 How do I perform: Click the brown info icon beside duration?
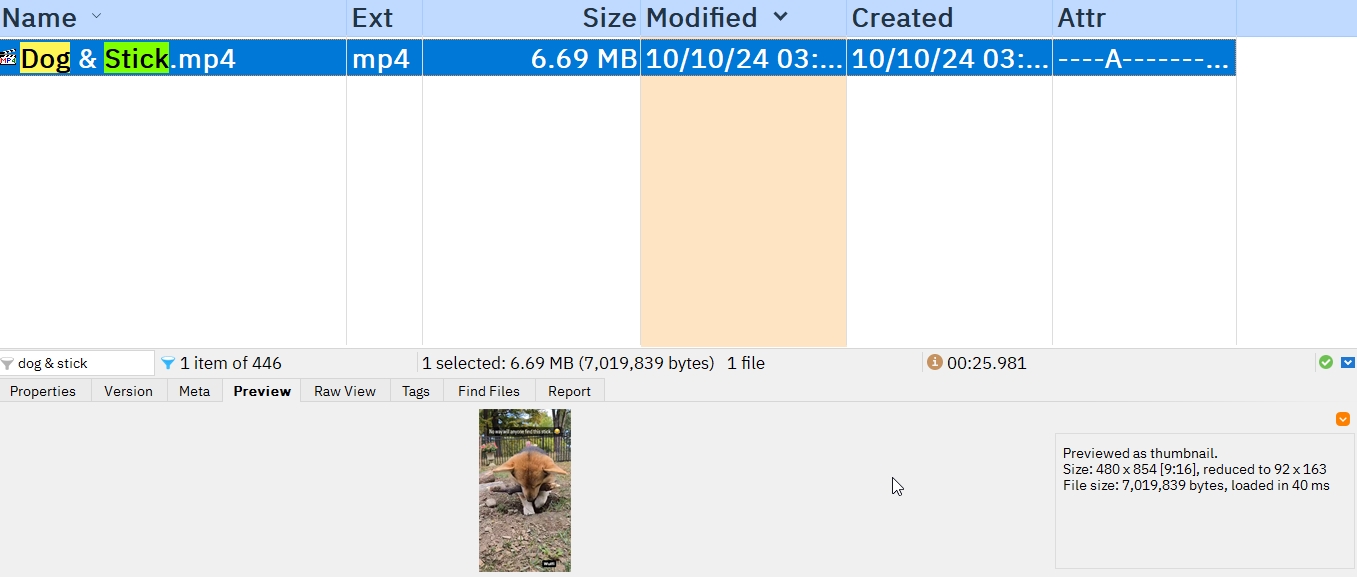click(934, 362)
